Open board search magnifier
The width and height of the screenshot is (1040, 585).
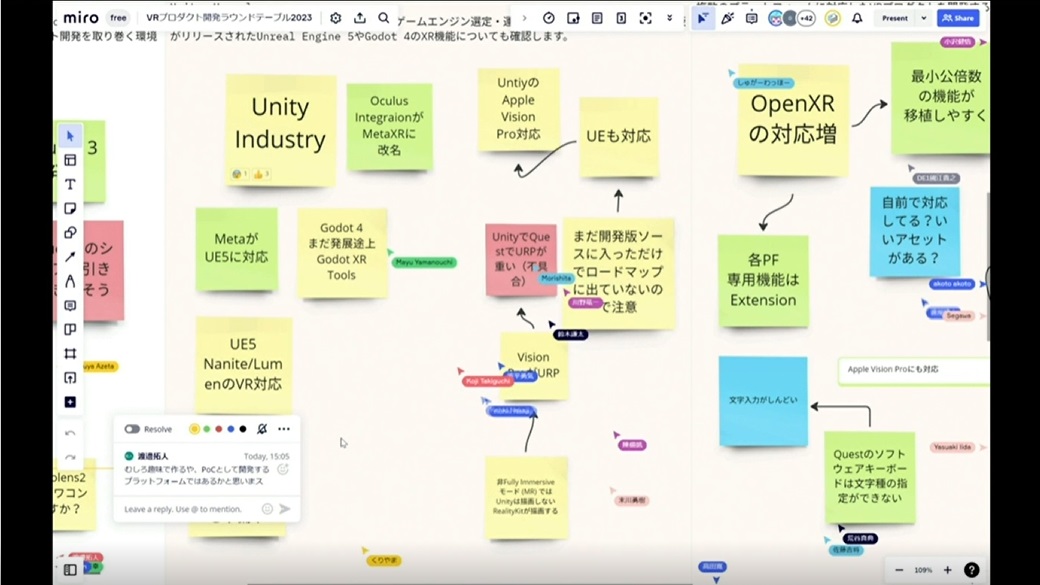pyautogui.click(x=383, y=18)
